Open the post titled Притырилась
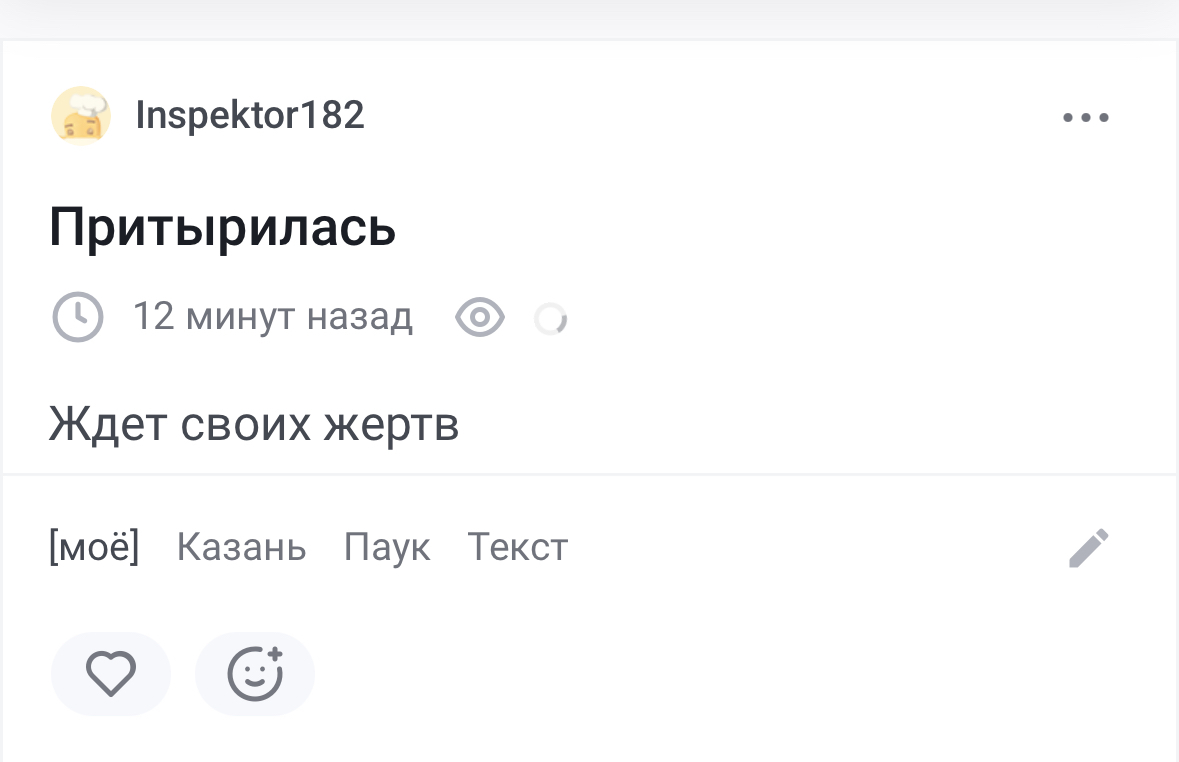Image resolution: width=1179 pixels, height=762 pixels. [222, 228]
